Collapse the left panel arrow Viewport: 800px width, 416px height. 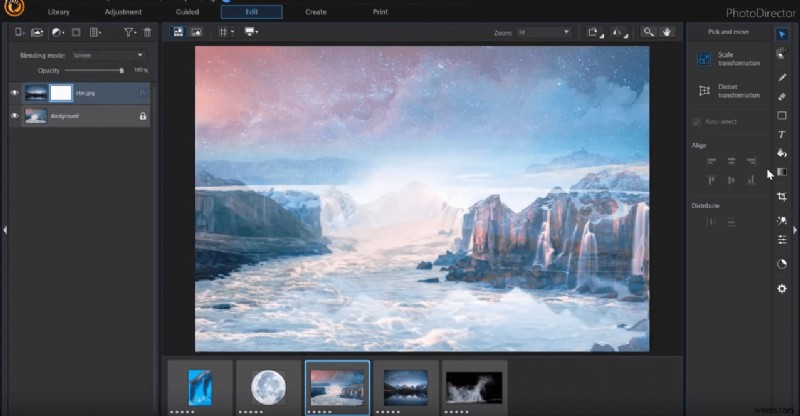[x=5, y=230]
